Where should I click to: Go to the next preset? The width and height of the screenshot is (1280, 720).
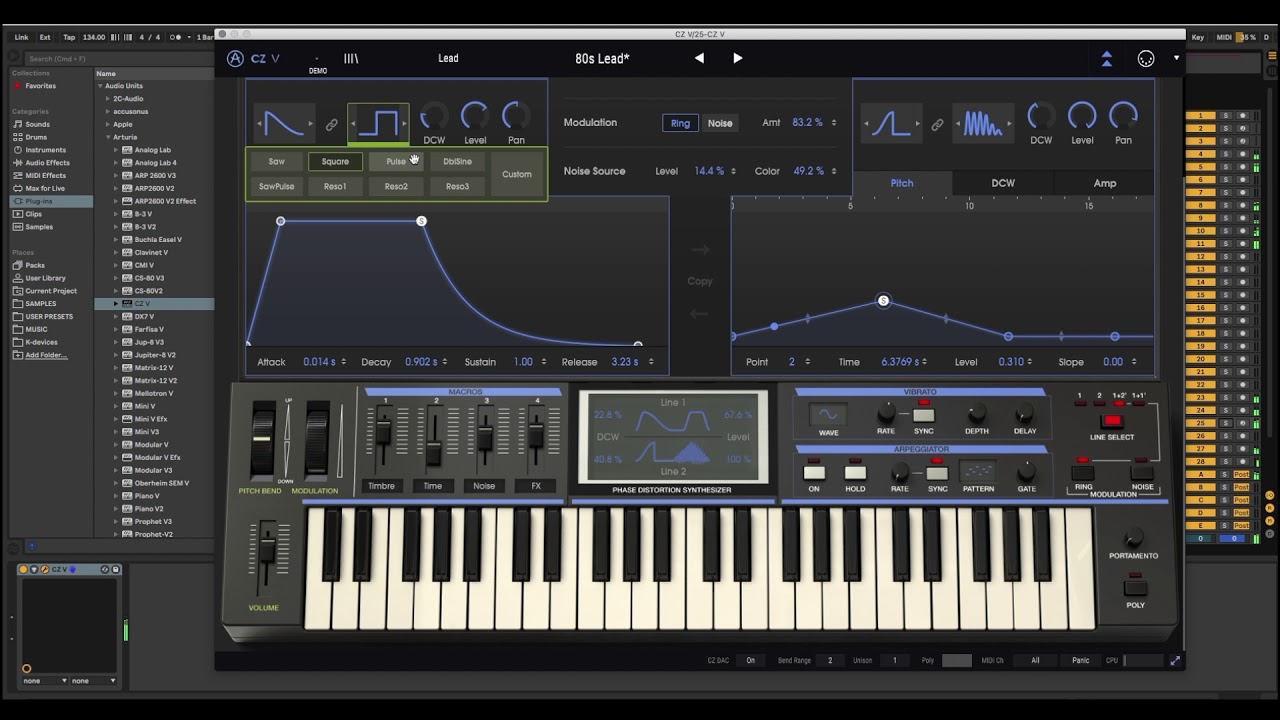coord(737,58)
